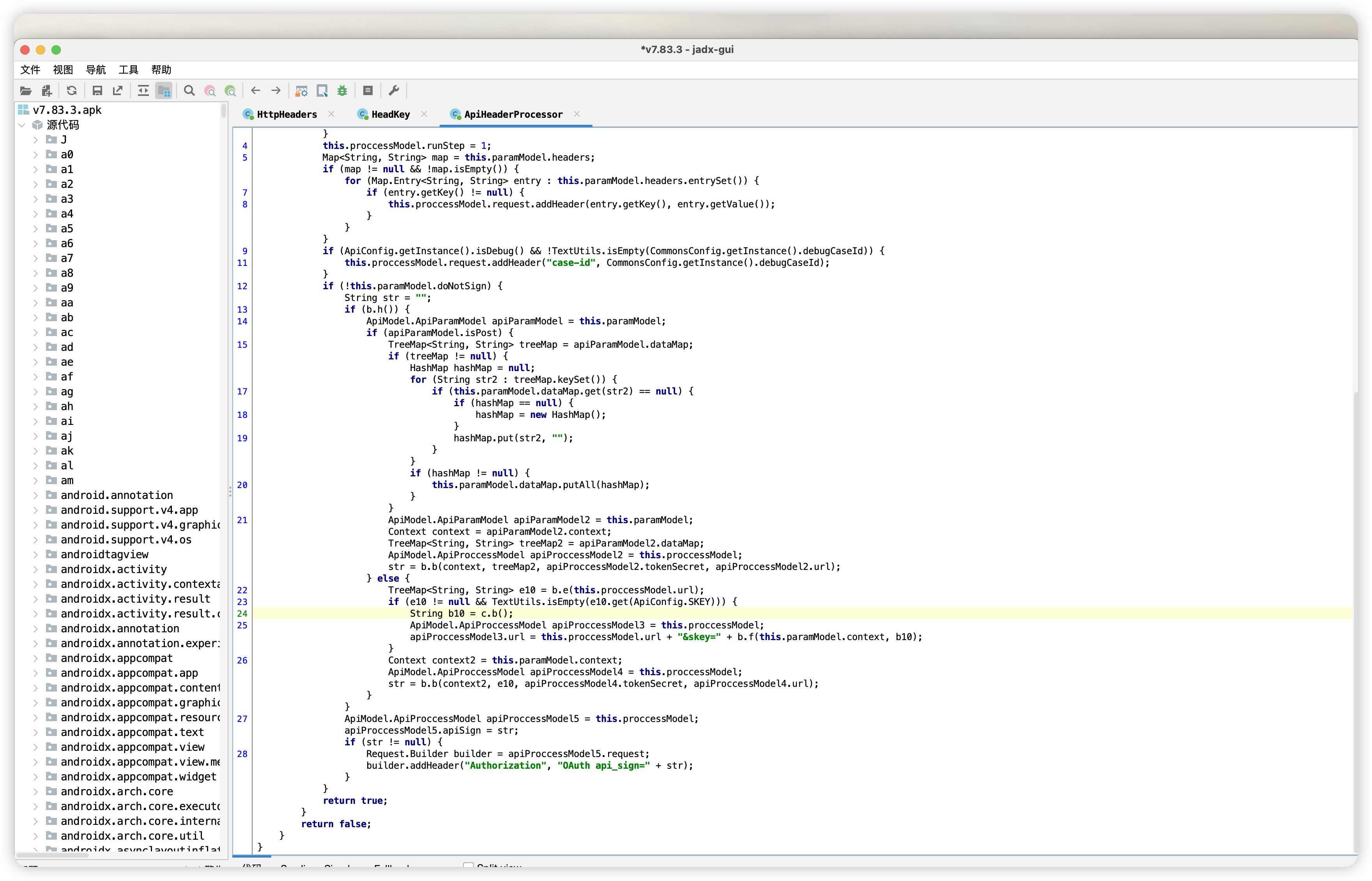Click the project tree vertical scrollbar
1372x881 pixels.
coord(224,111)
